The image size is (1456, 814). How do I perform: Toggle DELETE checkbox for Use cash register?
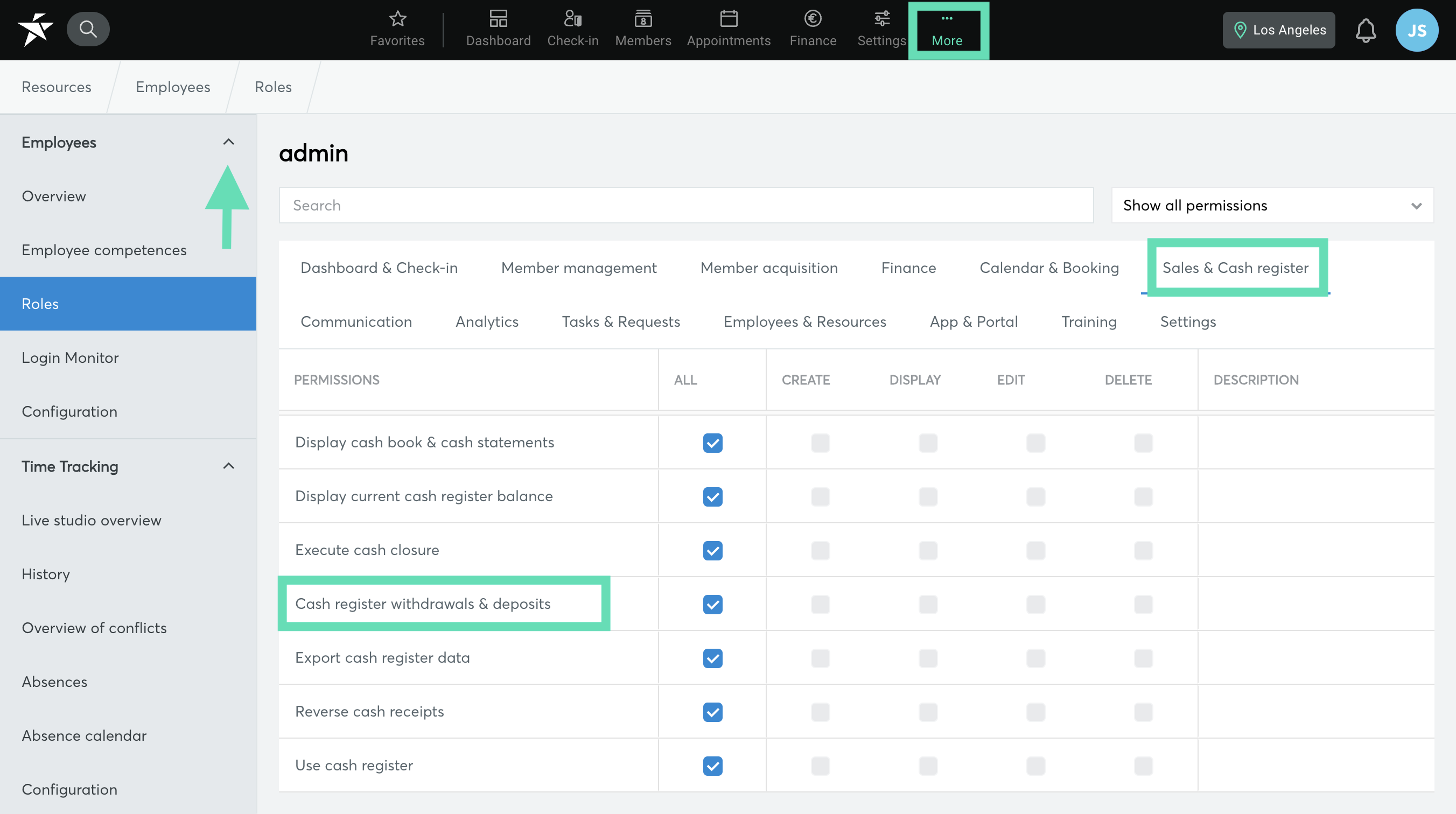tap(1143, 766)
